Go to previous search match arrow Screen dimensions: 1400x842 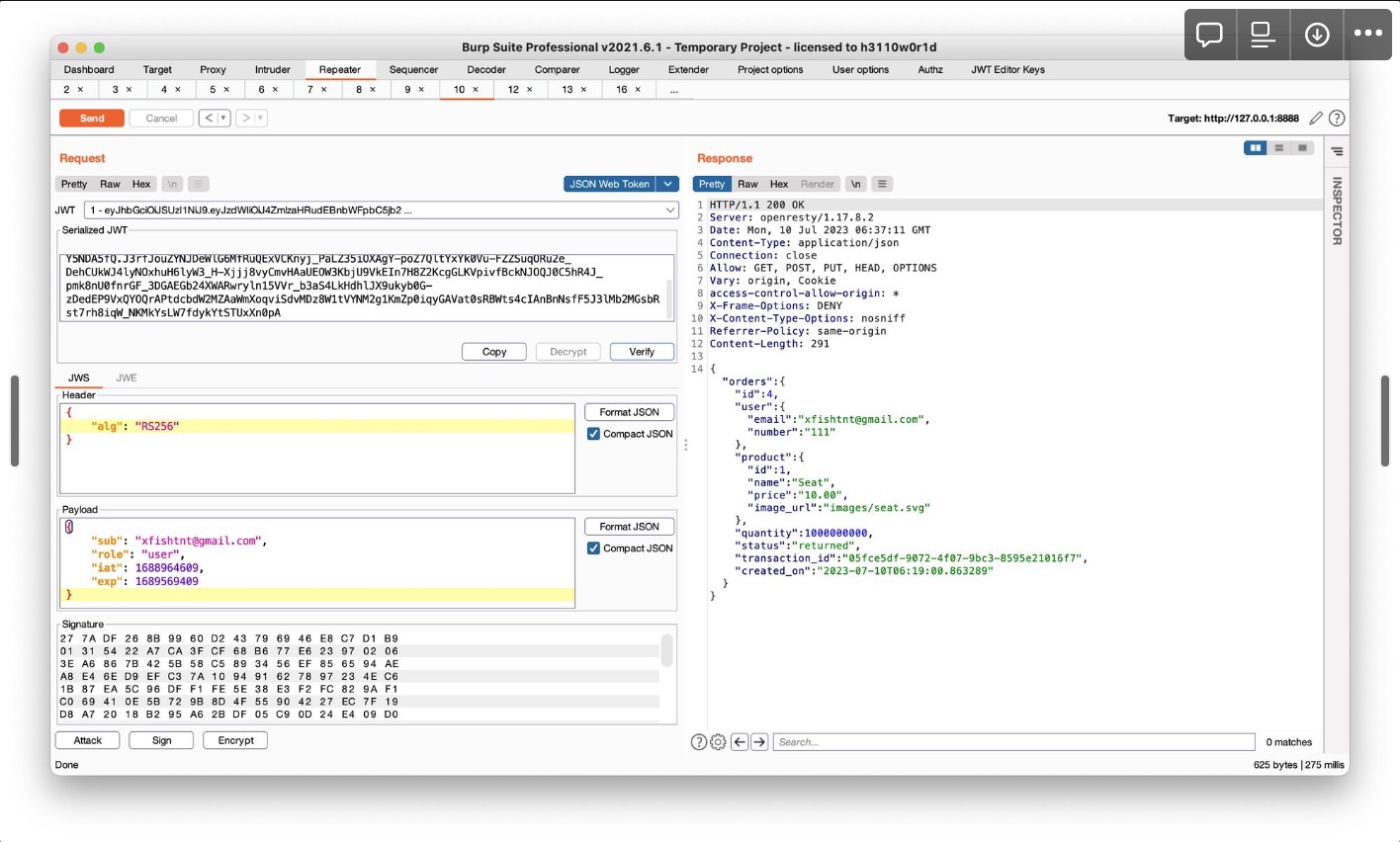740,742
